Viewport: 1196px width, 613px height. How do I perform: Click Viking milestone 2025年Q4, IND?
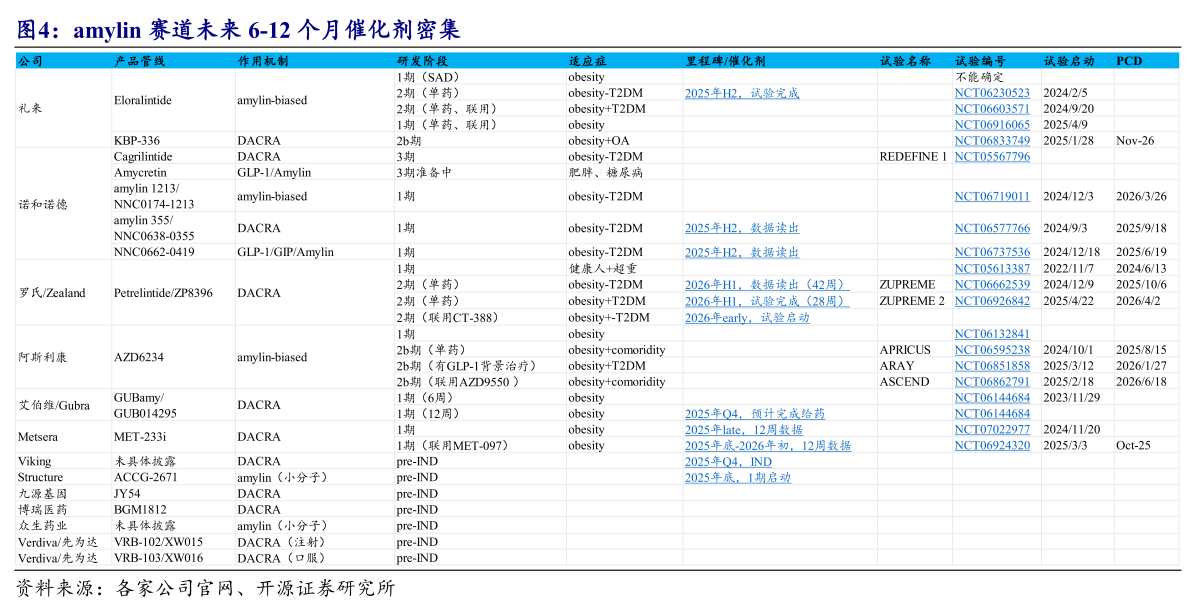[x=728, y=462]
